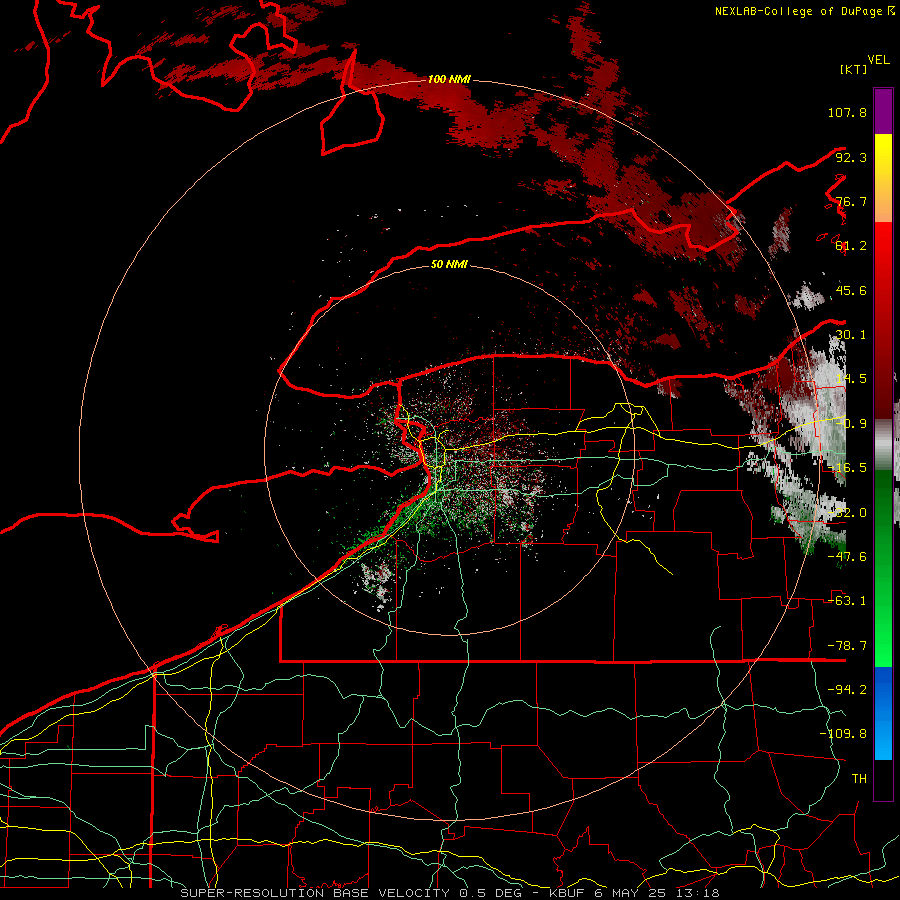Click the 76.7 legend value
900x900 pixels.
[851, 201]
